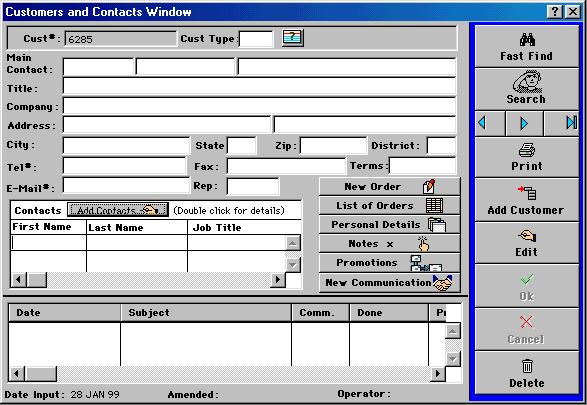Click the Comm. column header
Screen dimensions: 587x405
tap(320, 313)
